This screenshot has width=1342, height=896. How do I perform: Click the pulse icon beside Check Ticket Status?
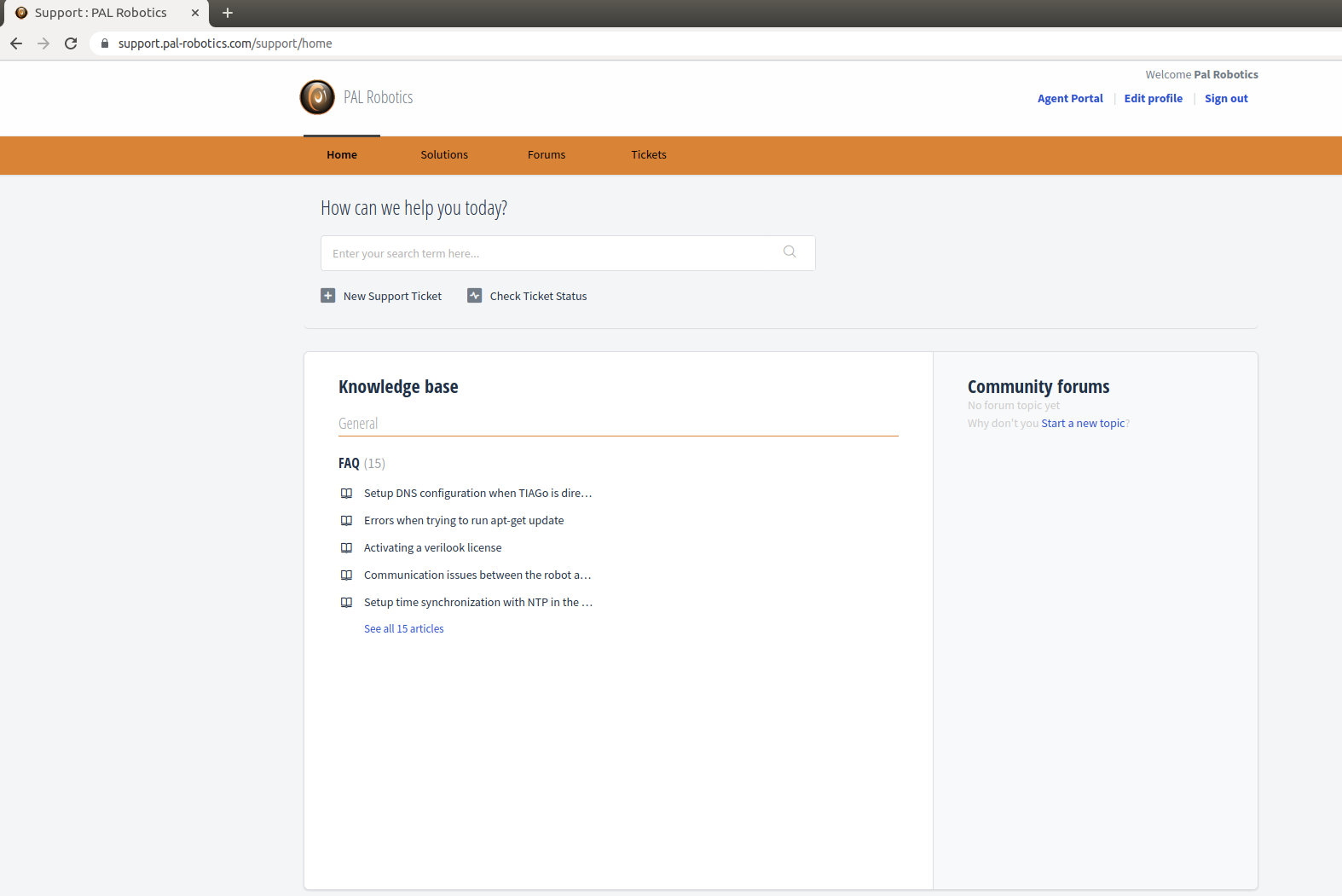click(x=475, y=296)
